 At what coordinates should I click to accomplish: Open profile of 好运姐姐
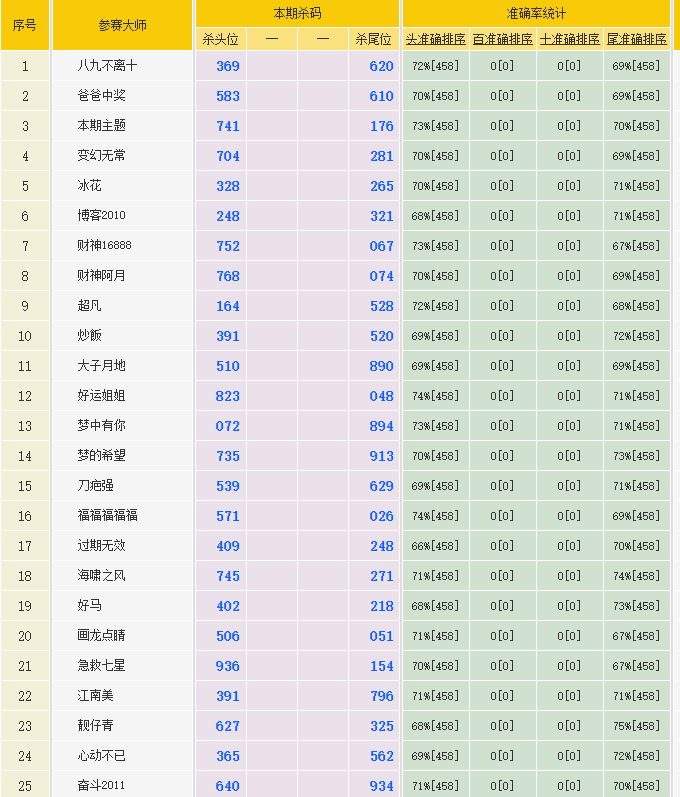(101, 396)
